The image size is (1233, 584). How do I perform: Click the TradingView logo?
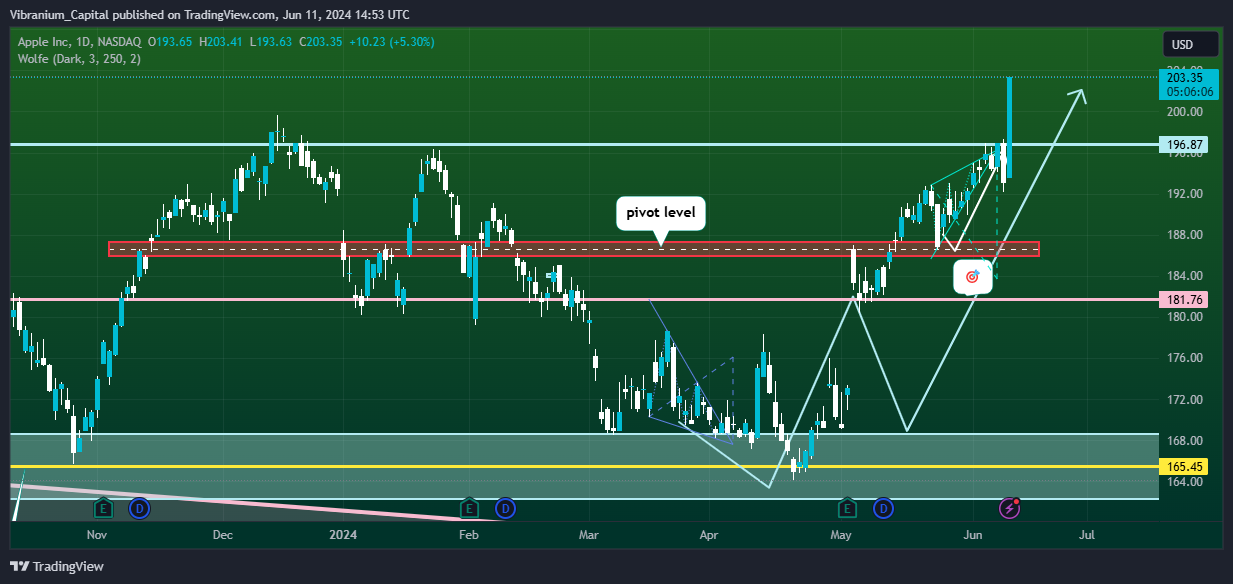pos(59,566)
